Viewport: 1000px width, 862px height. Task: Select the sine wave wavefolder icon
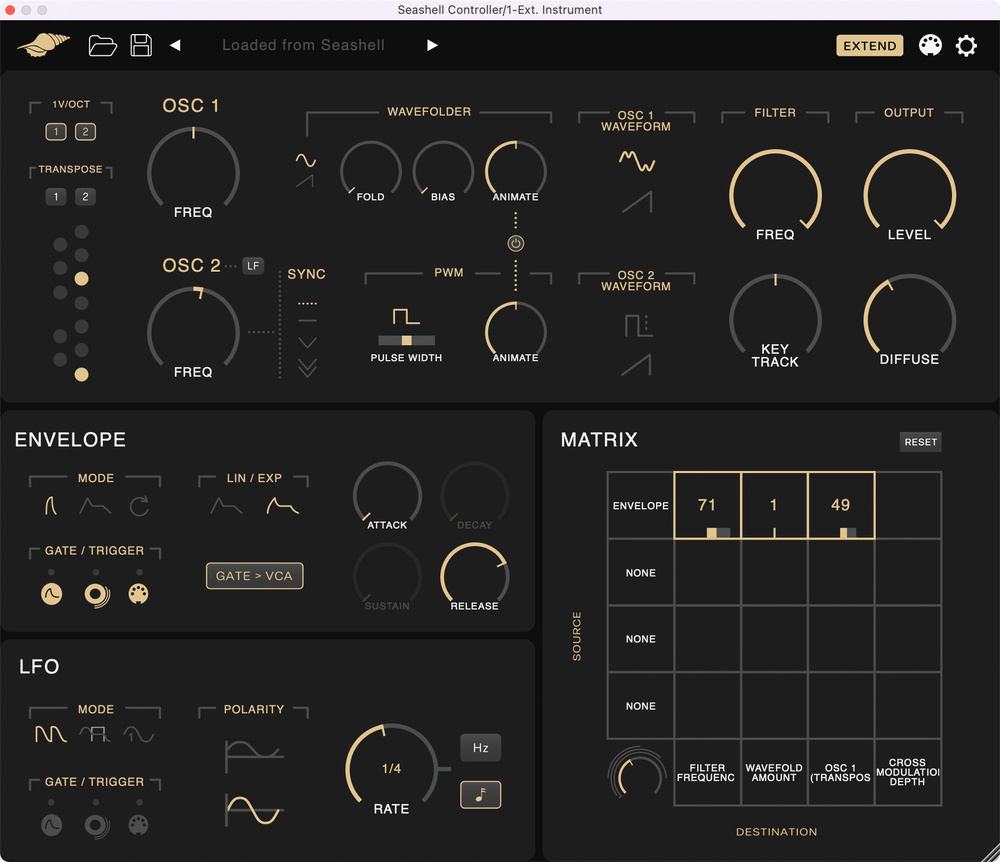[x=305, y=160]
